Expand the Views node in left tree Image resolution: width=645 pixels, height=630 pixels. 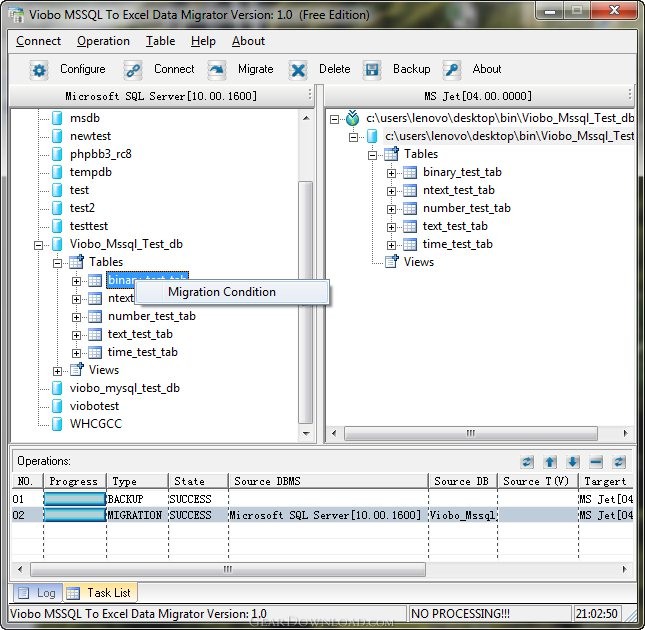coord(58,371)
